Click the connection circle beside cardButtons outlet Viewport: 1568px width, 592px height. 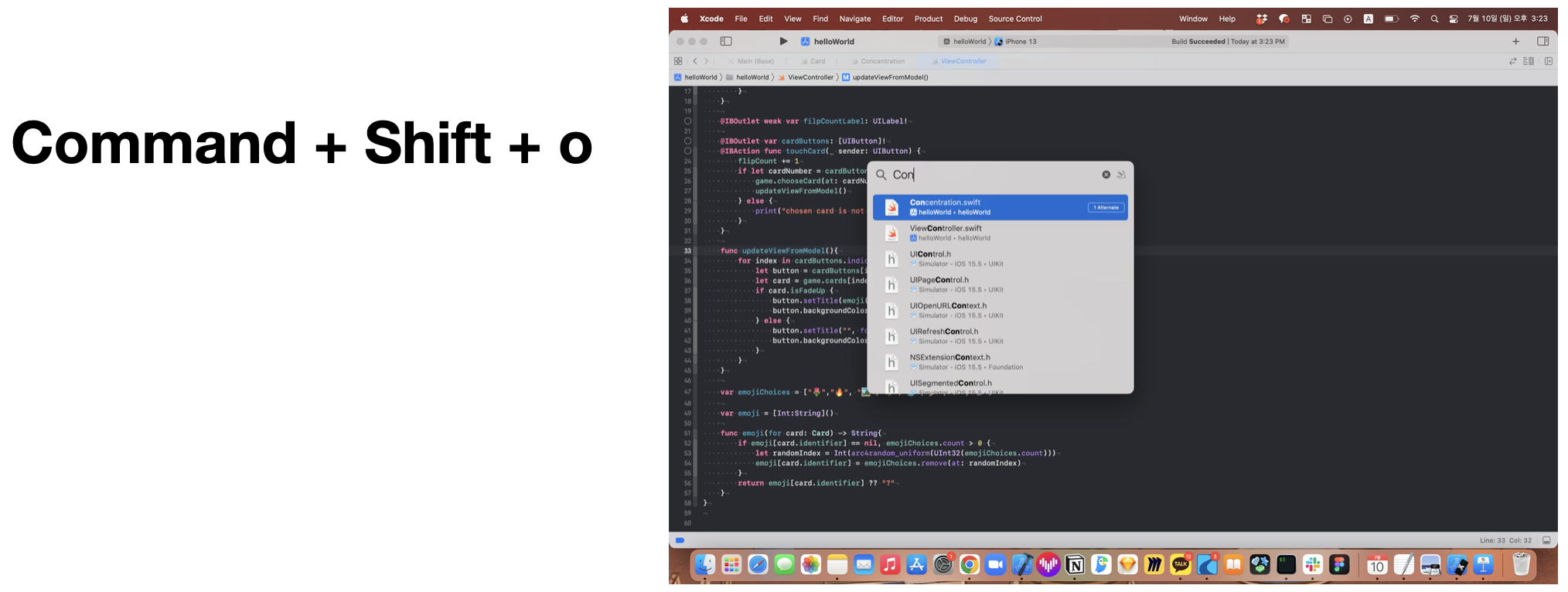coord(687,141)
